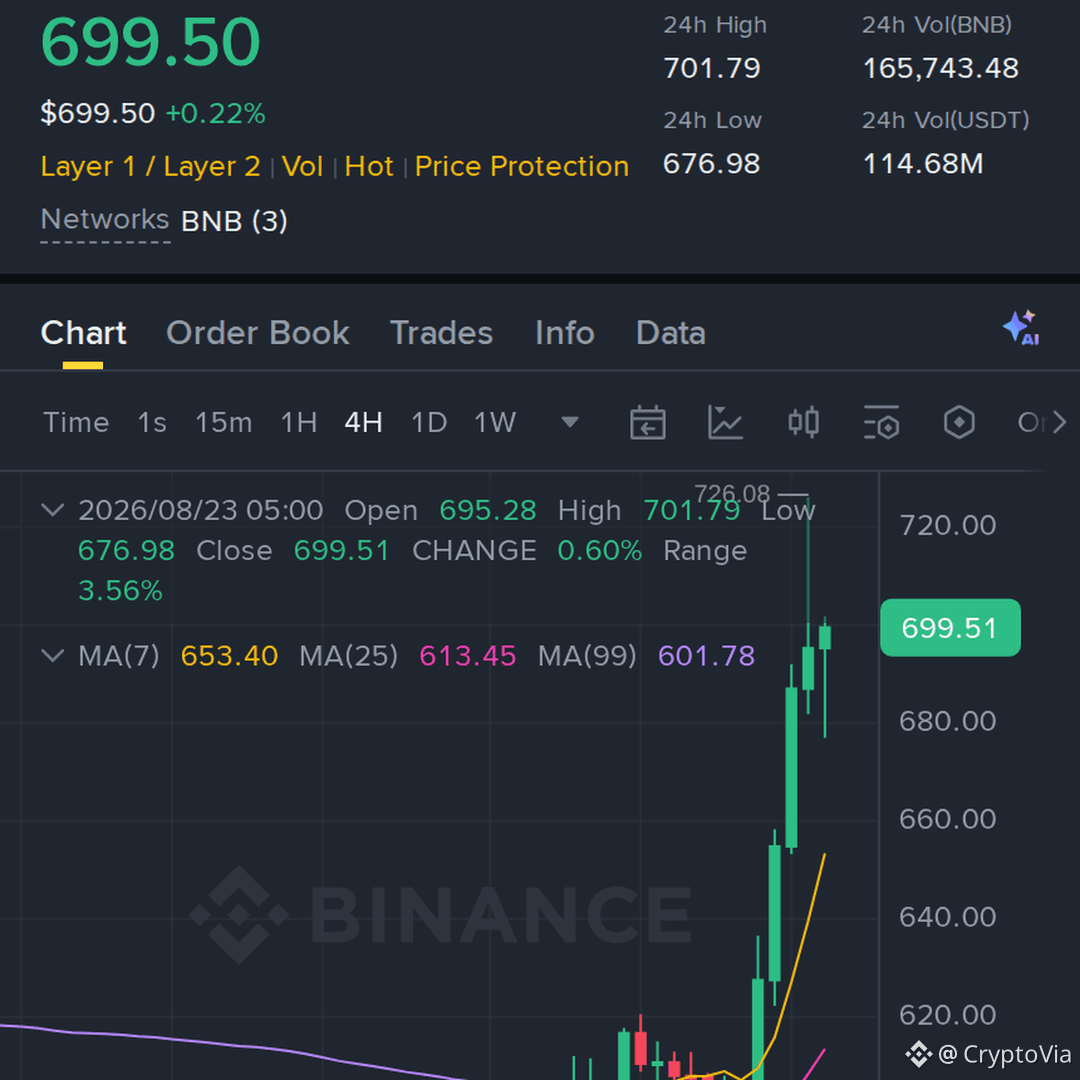Image resolution: width=1080 pixels, height=1080 pixels.
Task: Open chart display settings icon
Action: (x=881, y=422)
